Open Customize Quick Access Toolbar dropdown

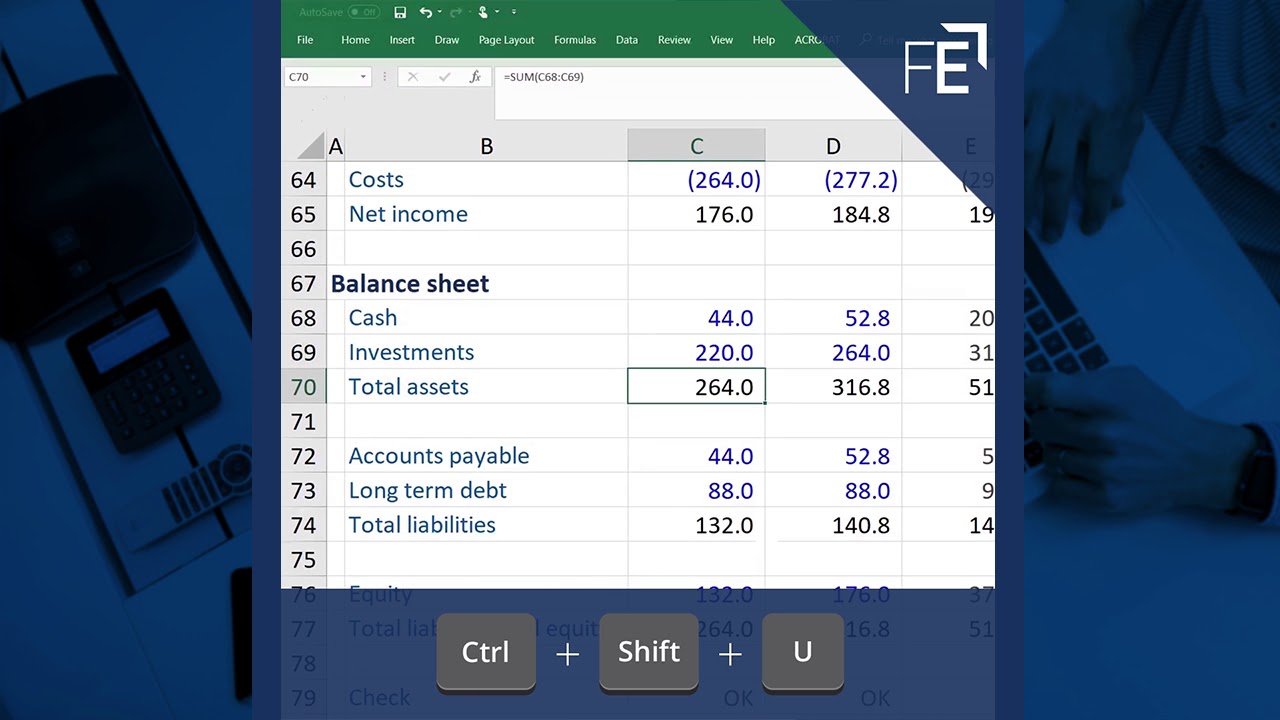[514, 12]
